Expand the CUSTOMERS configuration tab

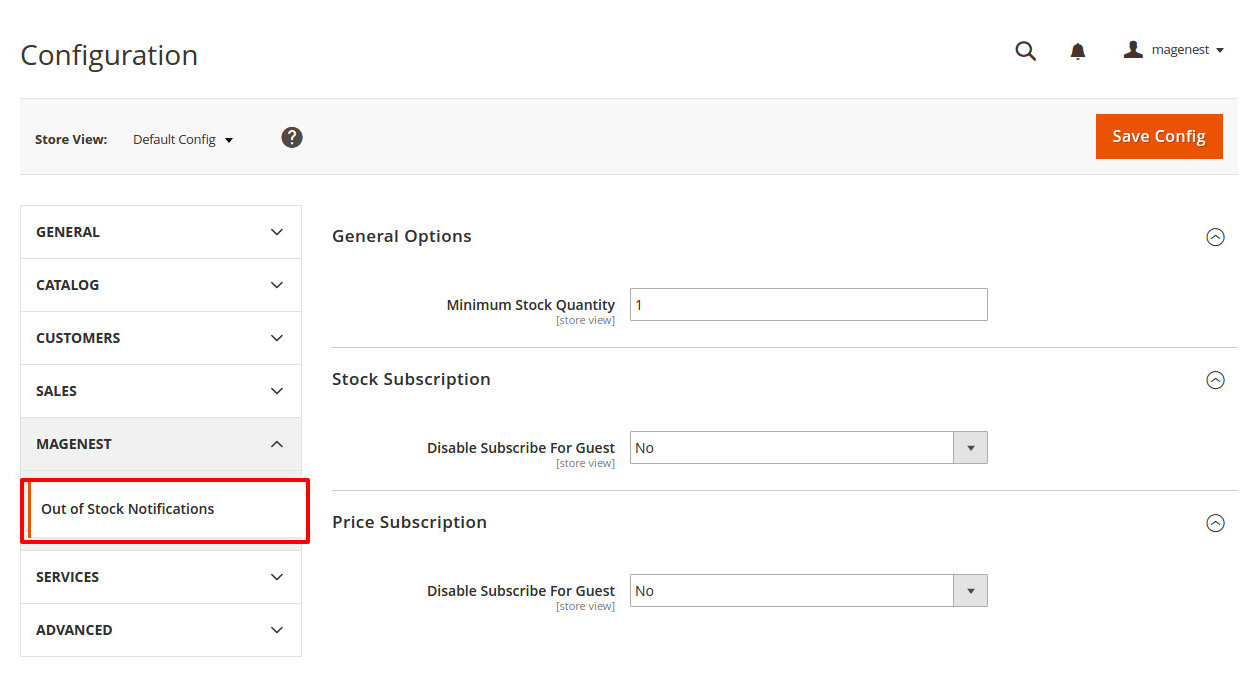(161, 338)
